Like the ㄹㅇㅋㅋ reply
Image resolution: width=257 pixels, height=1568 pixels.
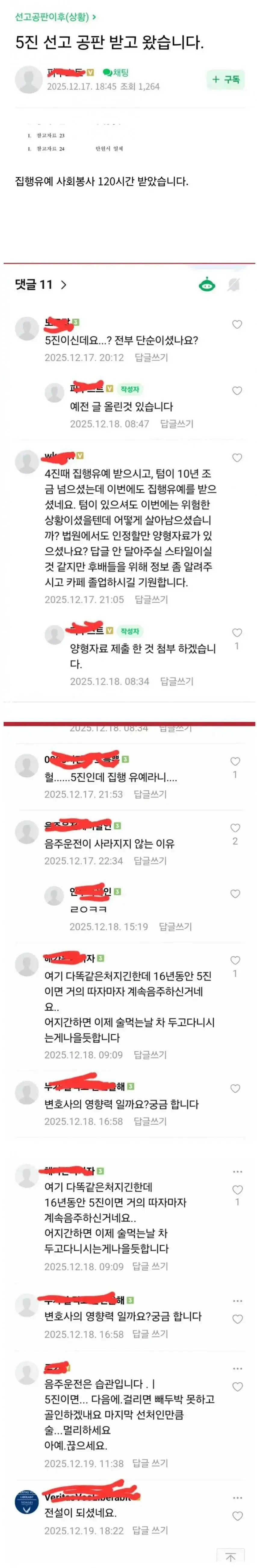click(x=236, y=894)
